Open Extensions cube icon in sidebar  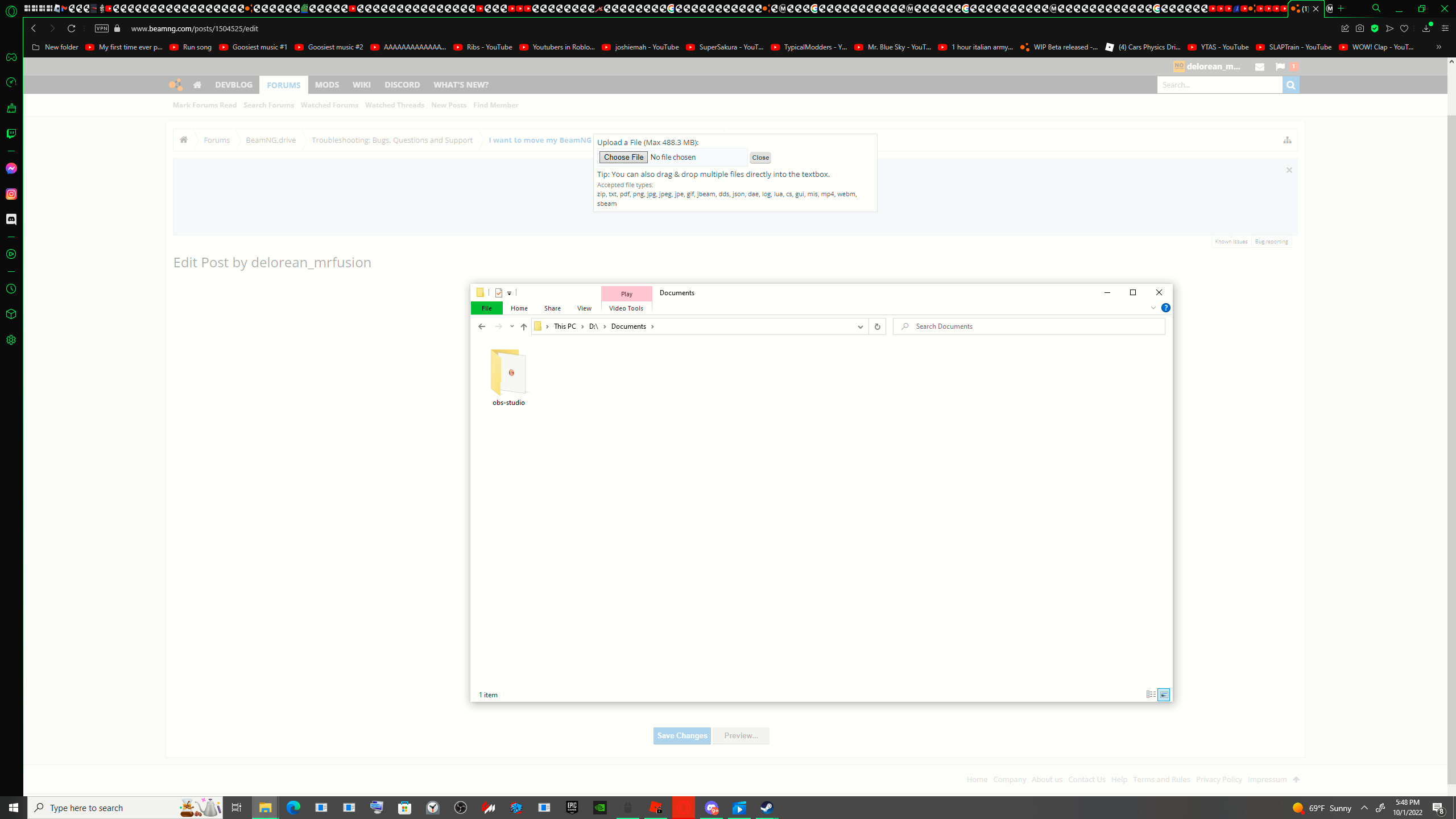(x=11, y=315)
